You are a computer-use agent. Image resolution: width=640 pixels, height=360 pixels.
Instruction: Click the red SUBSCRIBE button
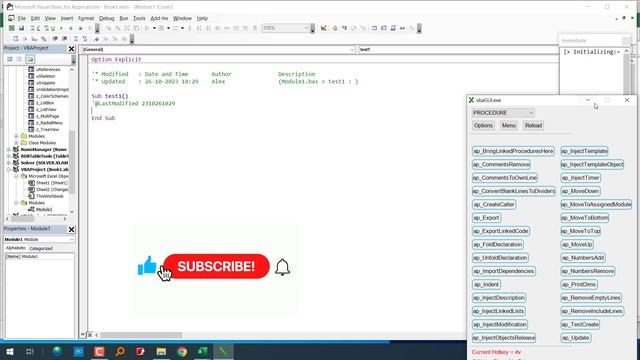point(216,266)
